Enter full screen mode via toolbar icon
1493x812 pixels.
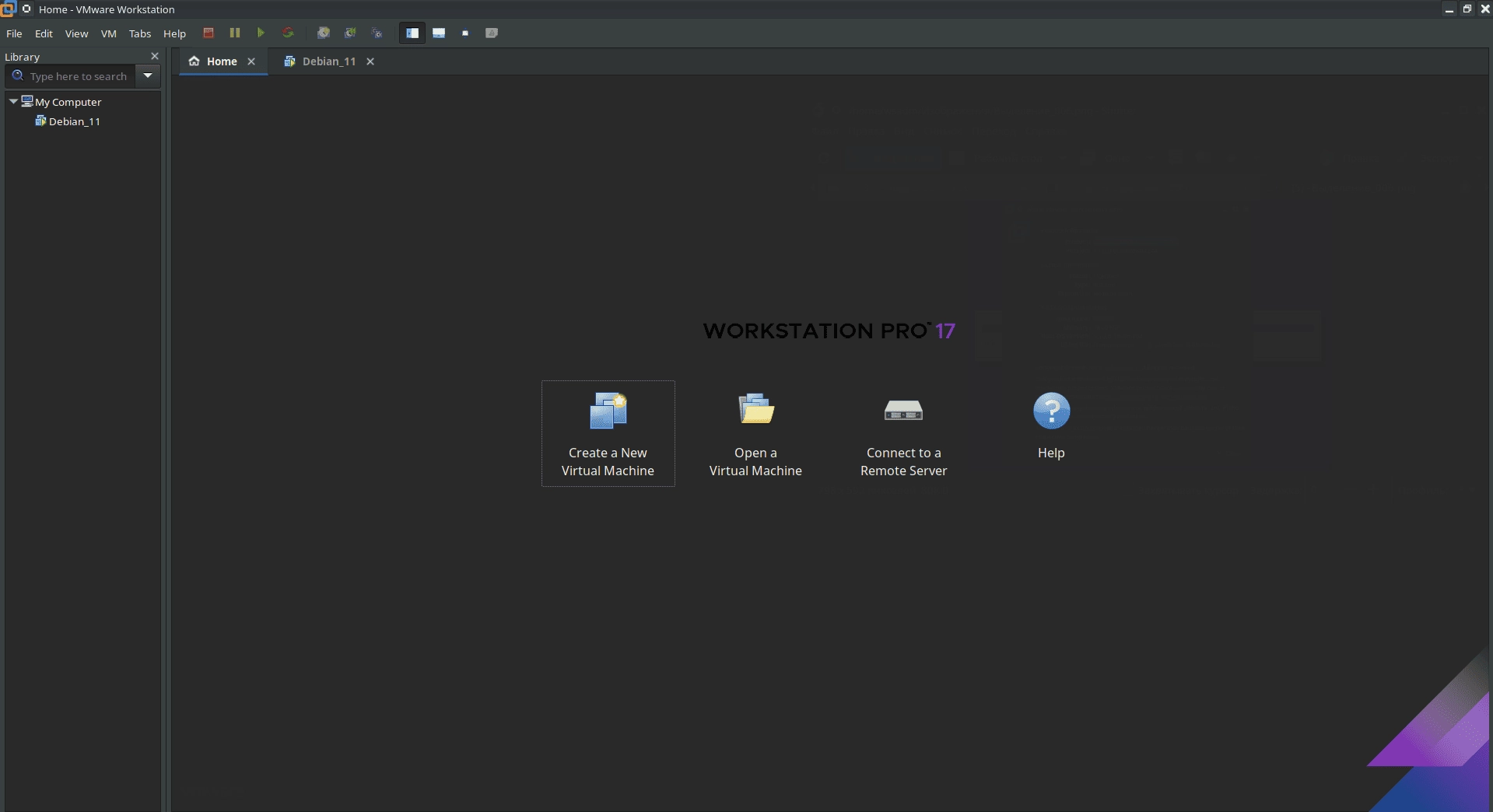tap(465, 33)
